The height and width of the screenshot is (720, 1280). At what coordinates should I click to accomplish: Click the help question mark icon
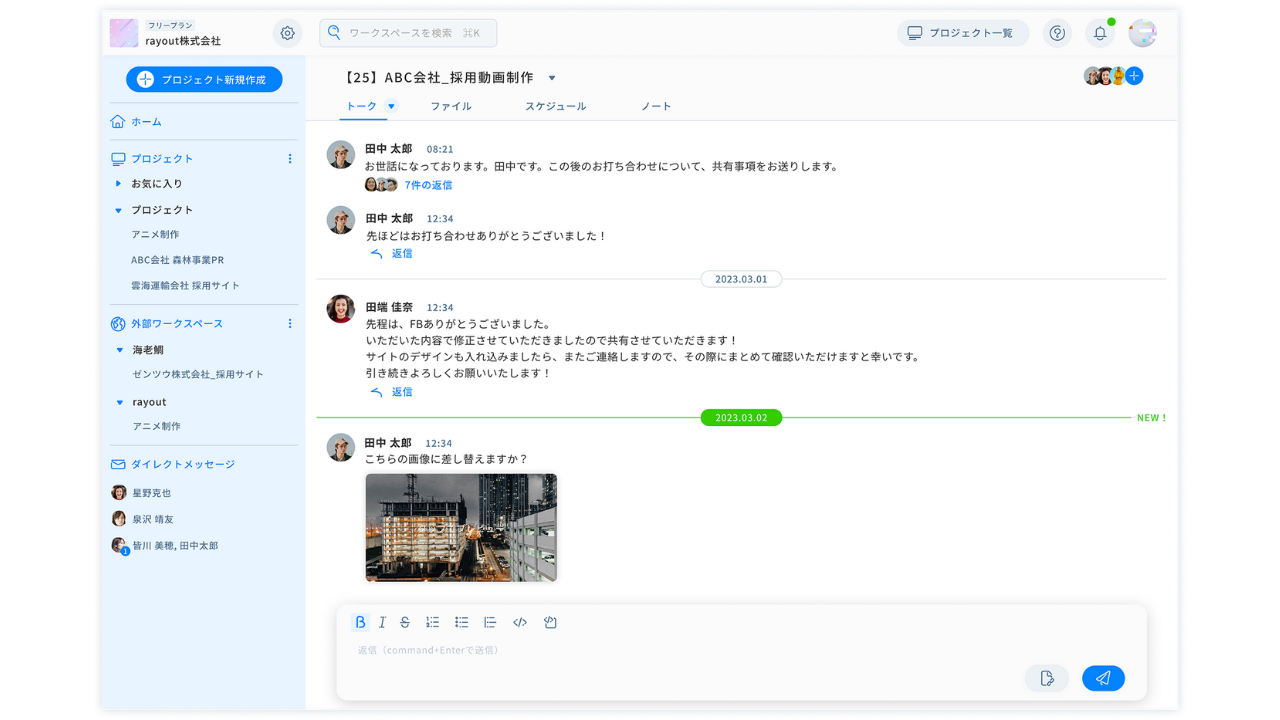tap(1057, 33)
